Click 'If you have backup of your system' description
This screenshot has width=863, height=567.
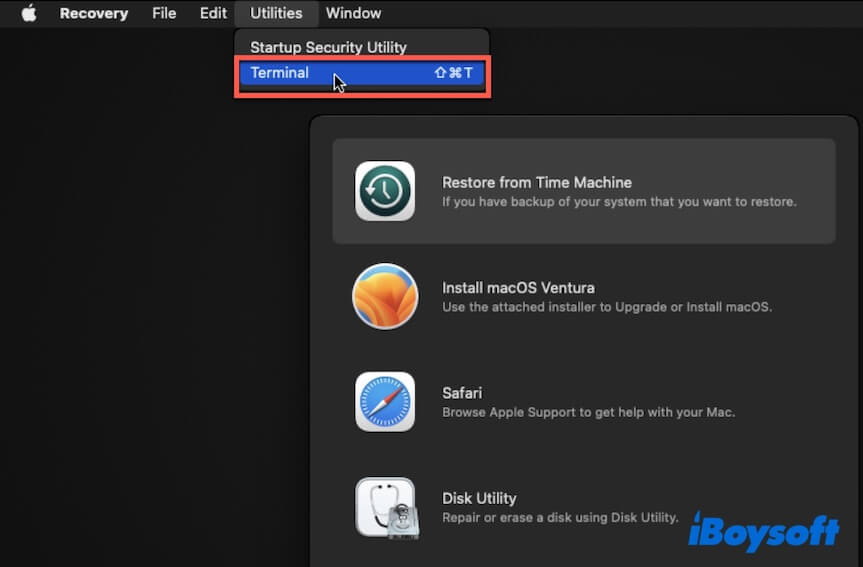tap(619, 202)
